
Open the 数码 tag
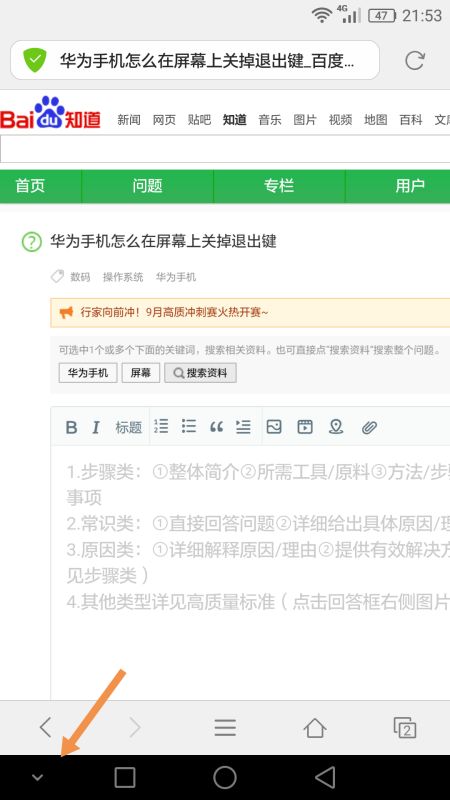(80, 277)
